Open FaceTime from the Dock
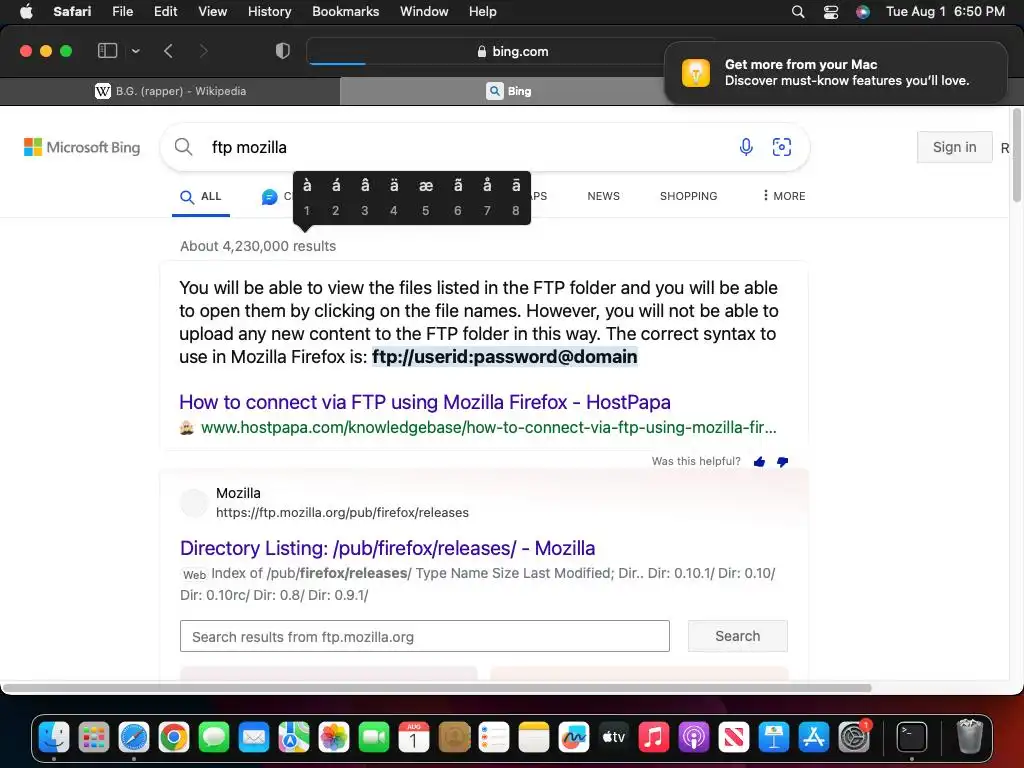Screen dimensions: 1024x768 point(374,737)
